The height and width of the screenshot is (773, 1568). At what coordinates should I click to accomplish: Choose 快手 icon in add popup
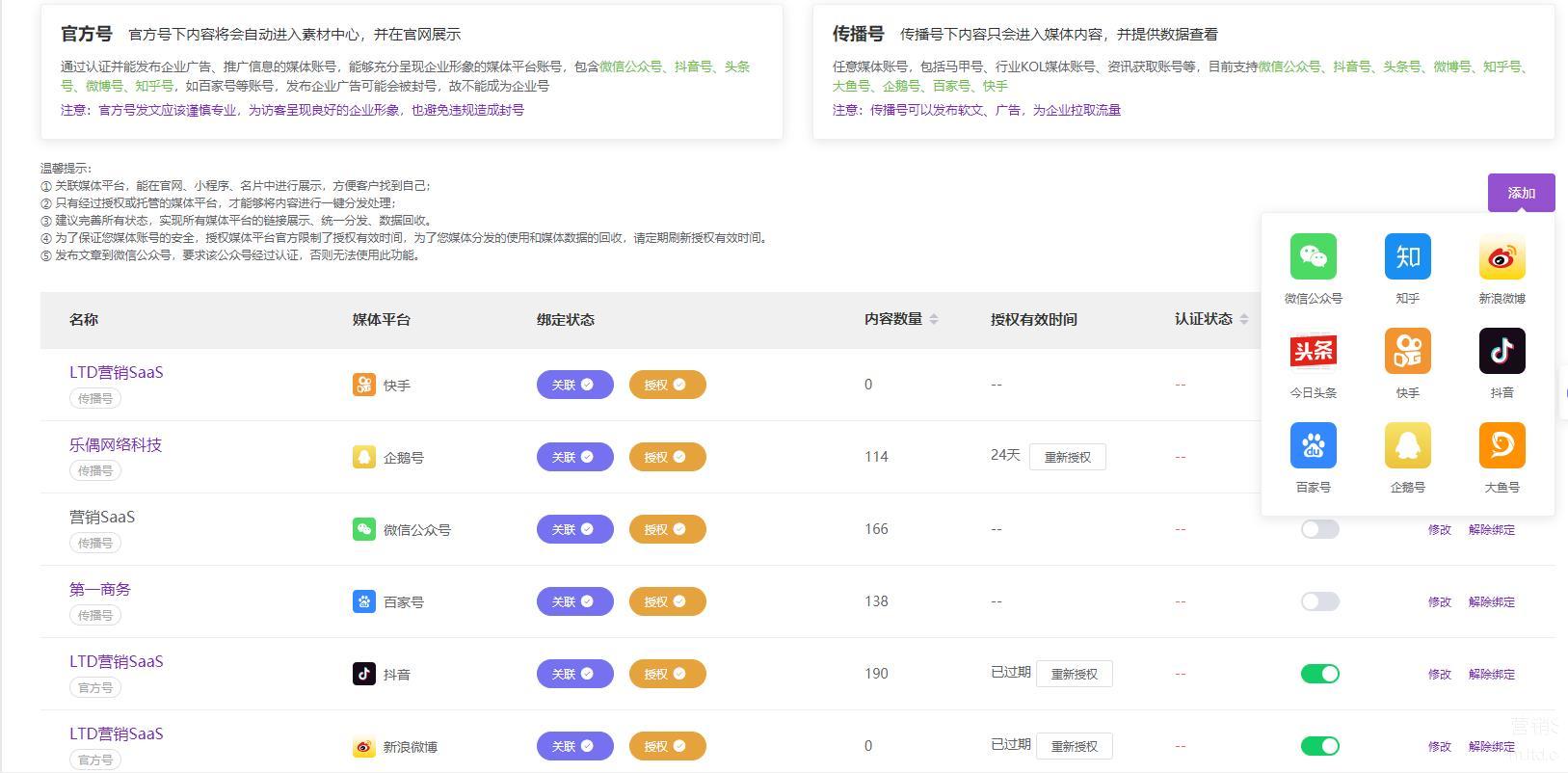(x=1407, y=351)
